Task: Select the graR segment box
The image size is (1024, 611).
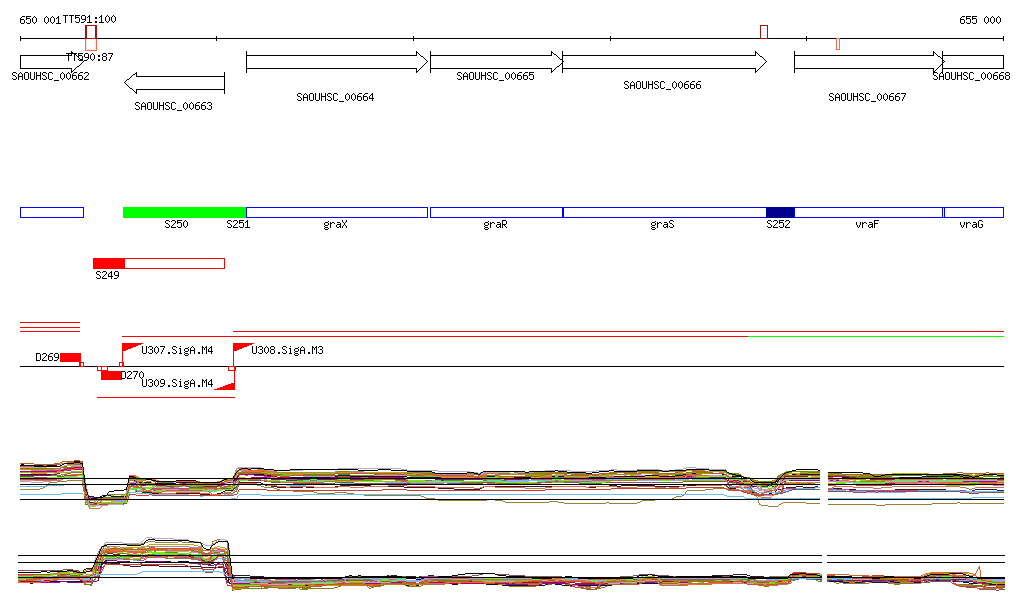Action: [496, 212]
